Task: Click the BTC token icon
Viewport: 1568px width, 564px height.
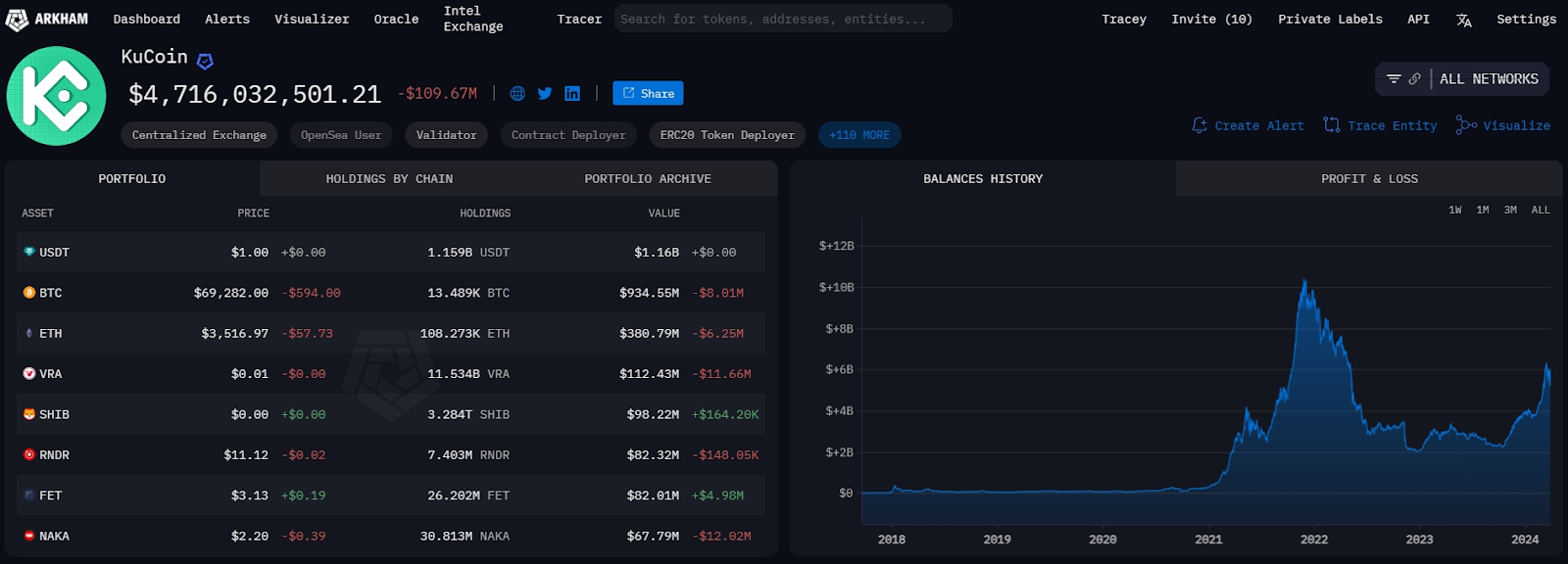Action: [x=29, y=293]
